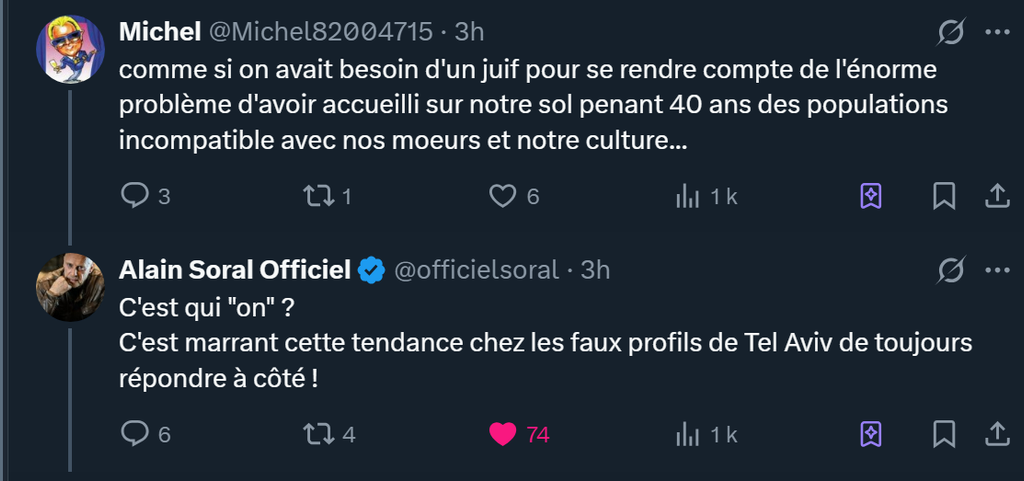View analytics on Alain Soral's post
The height and width of the screenshot is (481, 1024).
tap(688, 434)
